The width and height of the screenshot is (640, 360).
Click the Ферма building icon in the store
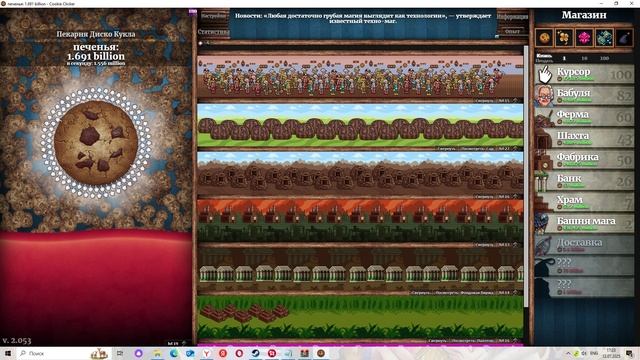544,117
